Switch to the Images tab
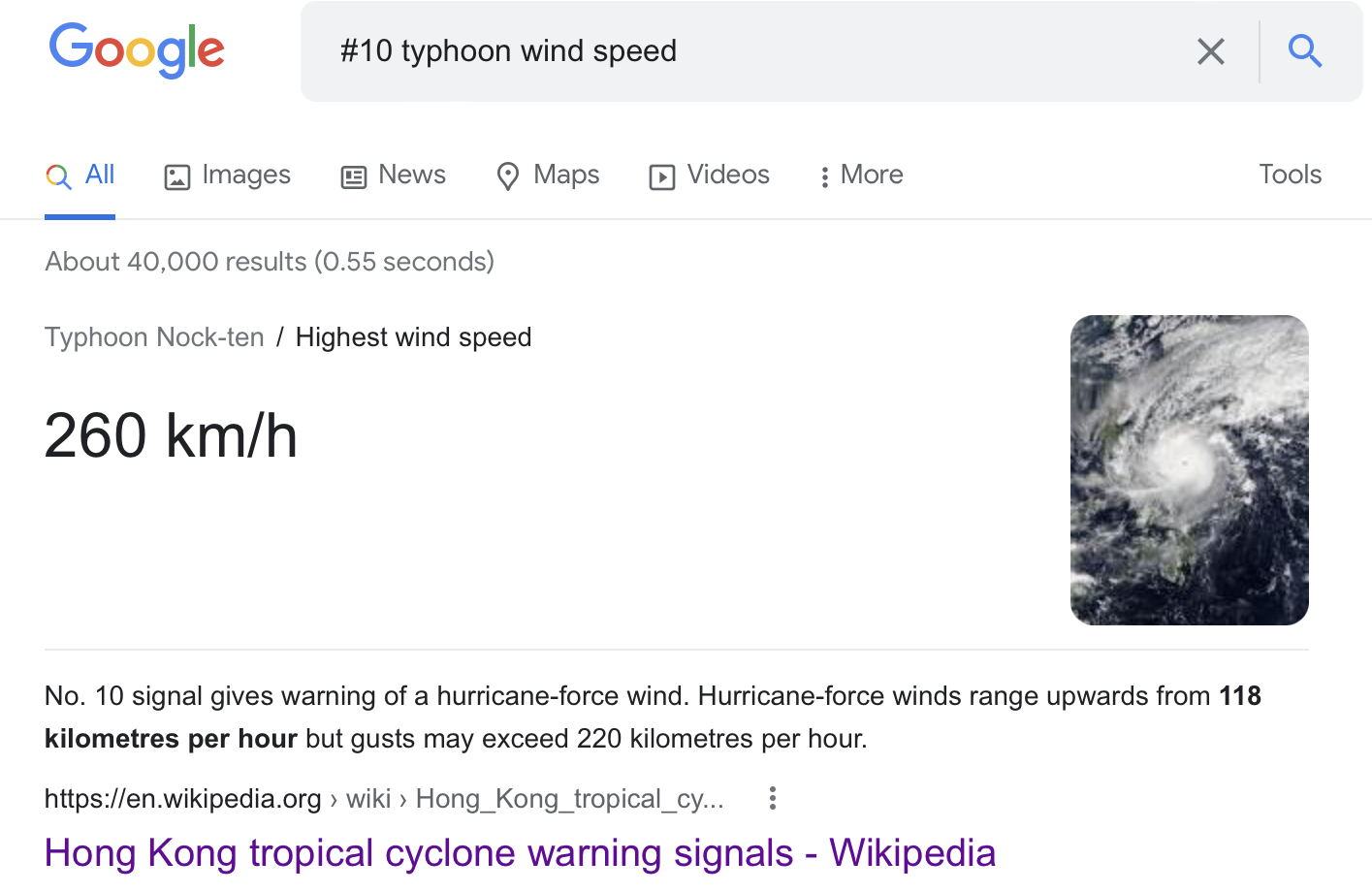 click(x=245, y=175)
